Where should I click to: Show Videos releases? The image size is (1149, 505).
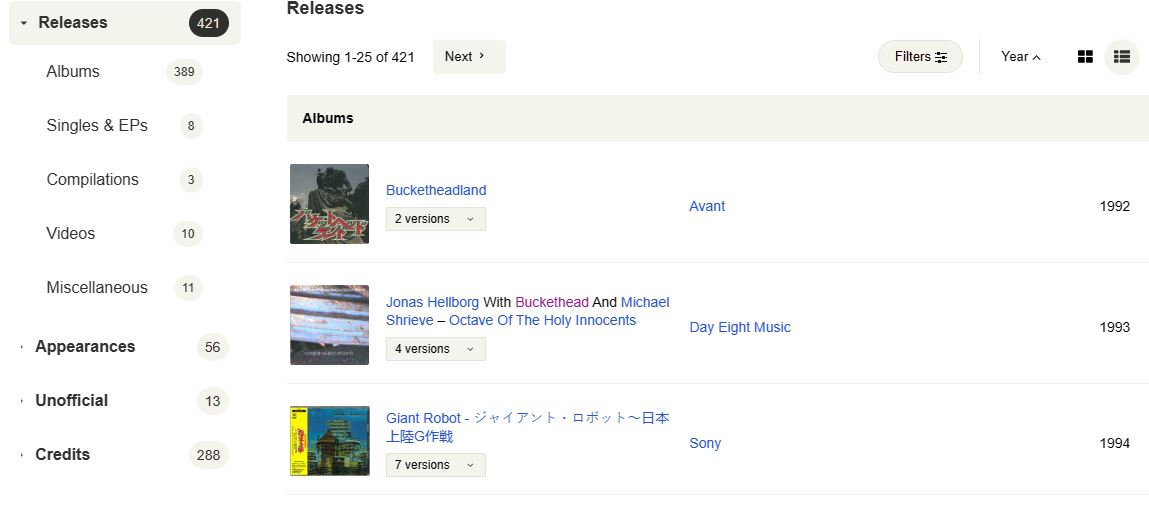click(70, 234)
